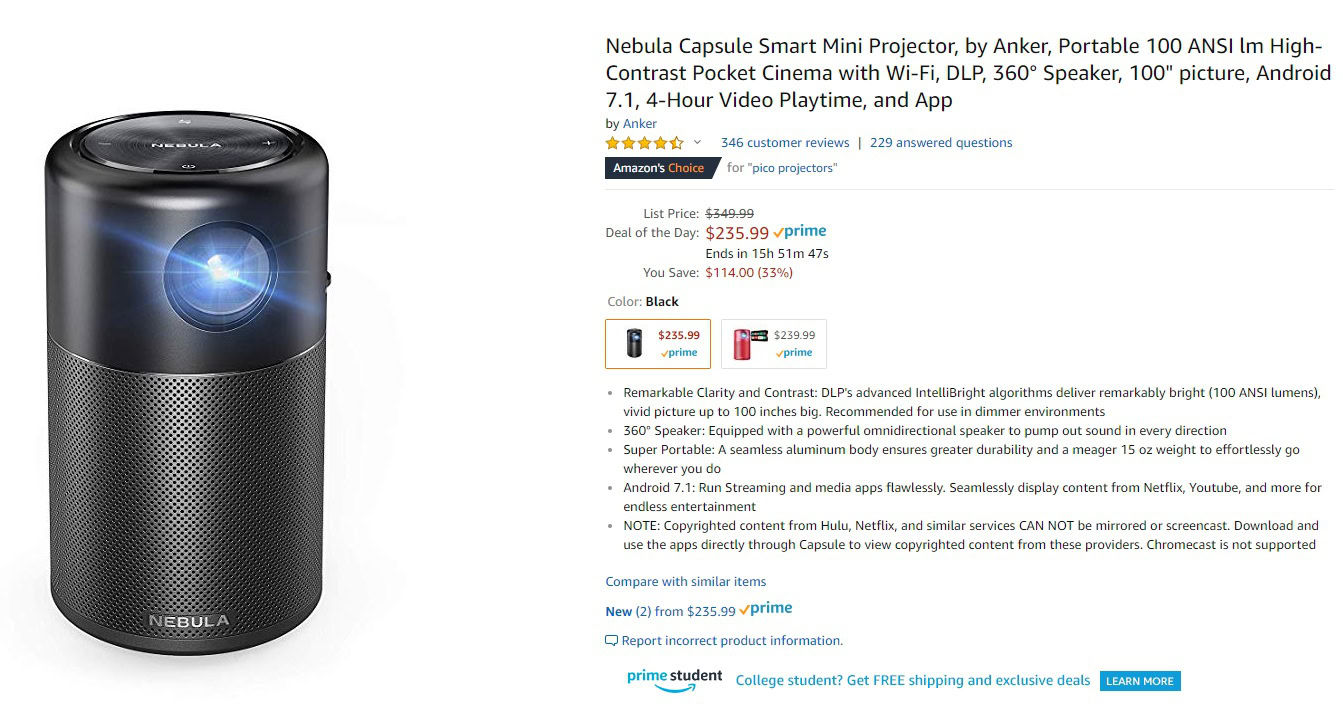Open the 346 customer reviews link
Screen dimensions: 1343x723
click(x=784, y=143)
